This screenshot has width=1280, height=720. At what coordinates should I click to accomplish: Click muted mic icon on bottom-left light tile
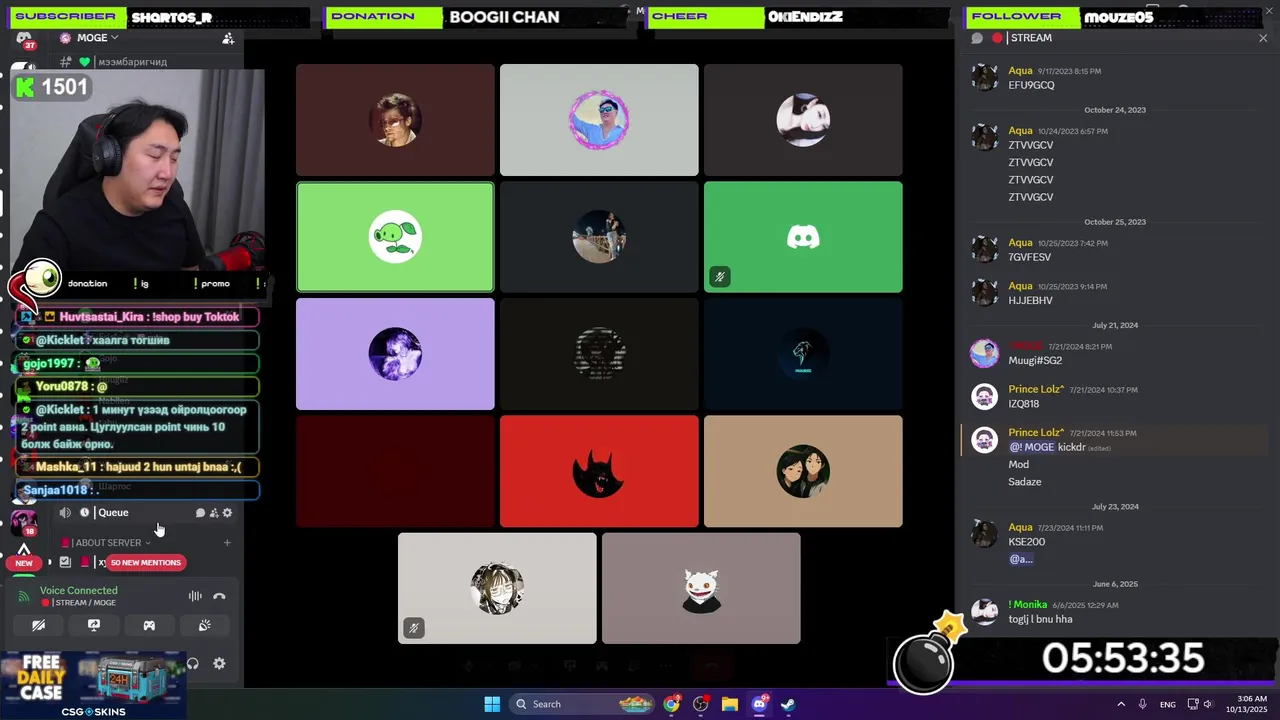click(413, 628)
